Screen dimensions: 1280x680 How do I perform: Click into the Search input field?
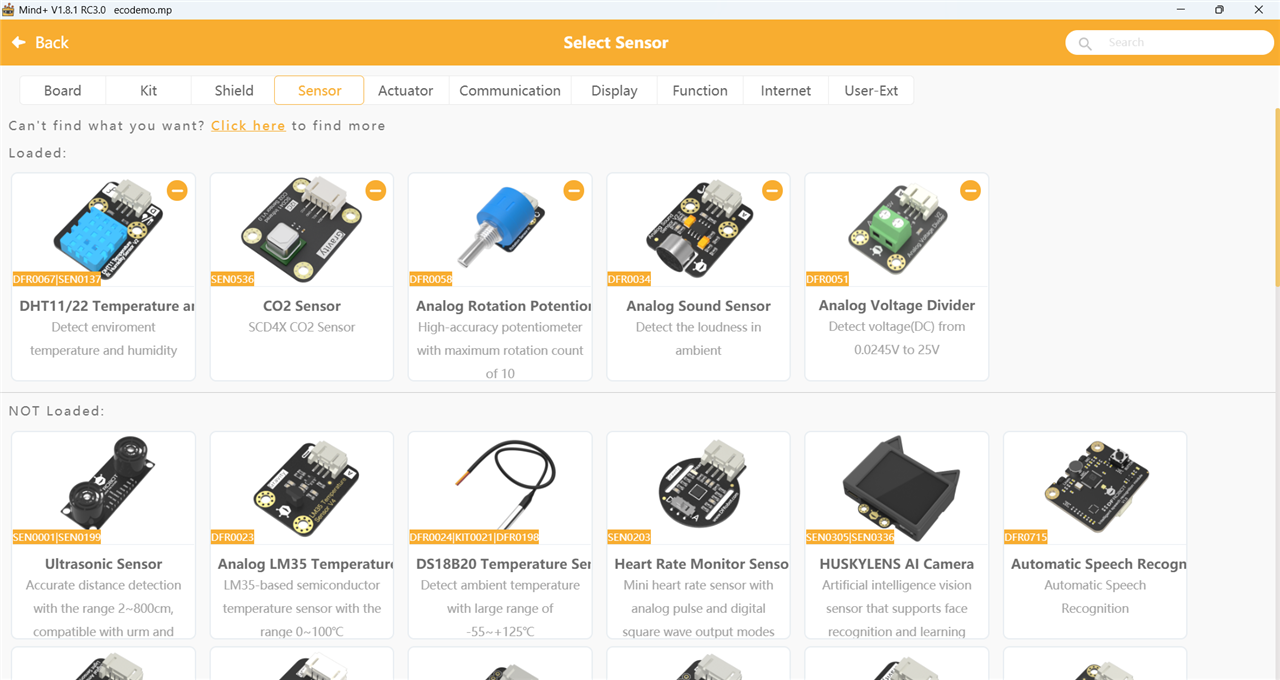click(1170, 43)
